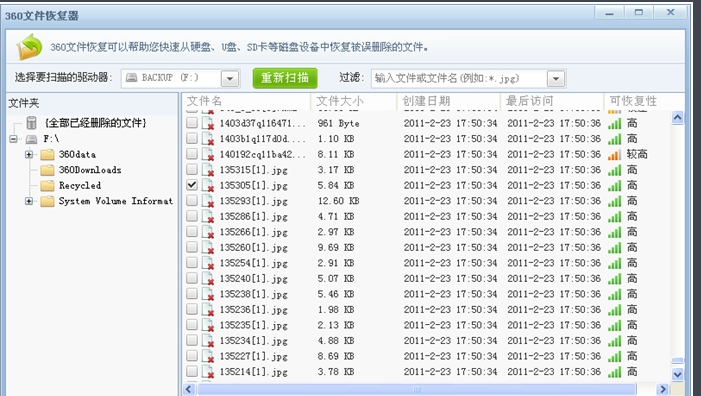Screen dimensions: 701x396
Task: Click recoverability bars icon for 140192cq11ba42
Action: click(615, 155)
